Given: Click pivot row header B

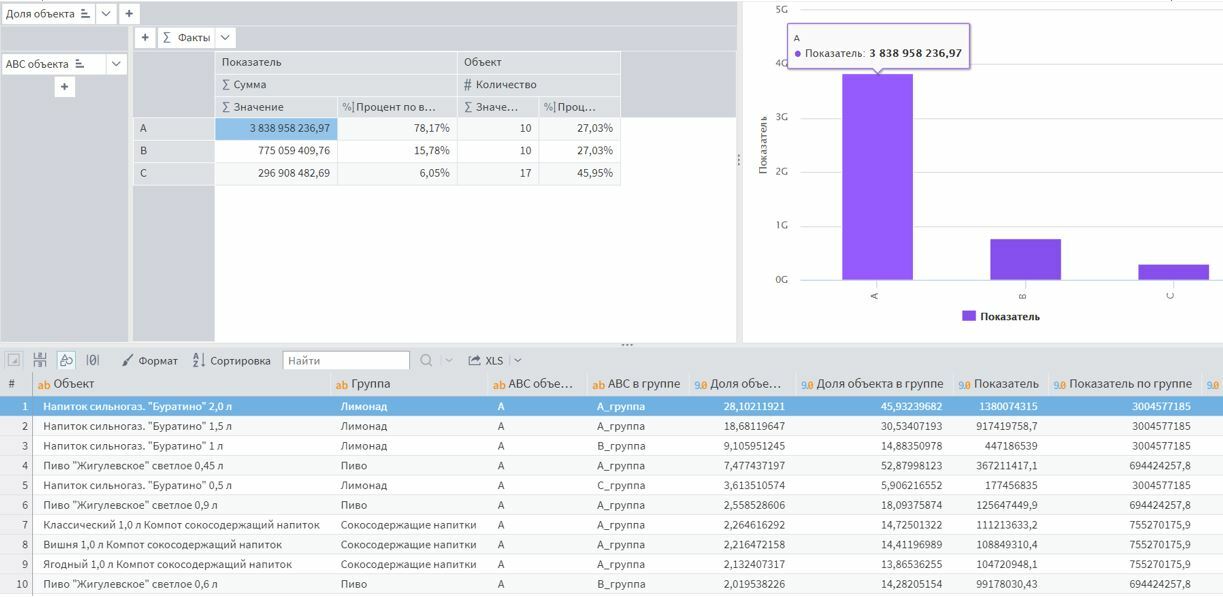Looking at the screenshot, I should 174,151.
